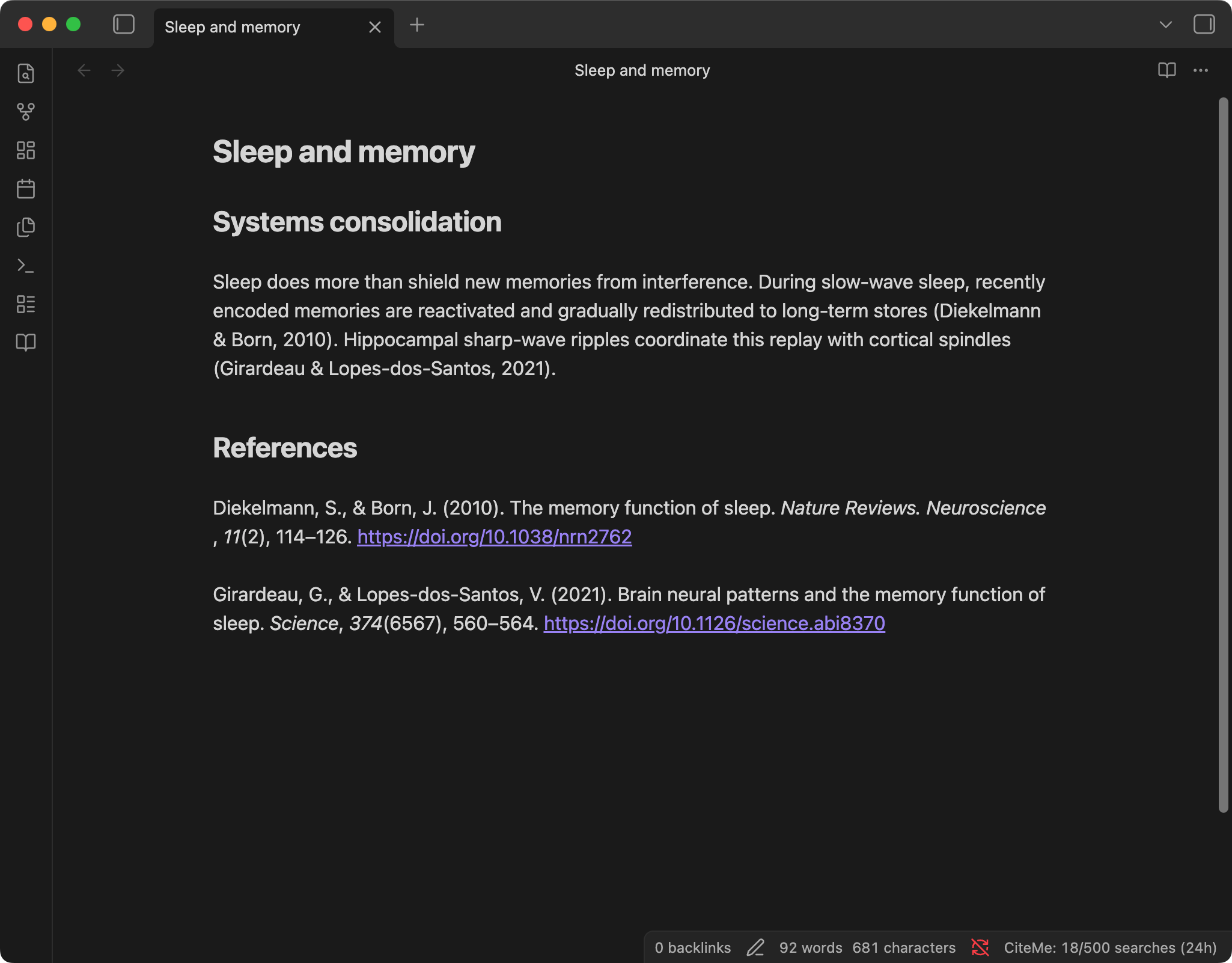Screen dimensions: 1232x963
Task: Select the Sleep and memory tab
Action: tap(274, 27)
